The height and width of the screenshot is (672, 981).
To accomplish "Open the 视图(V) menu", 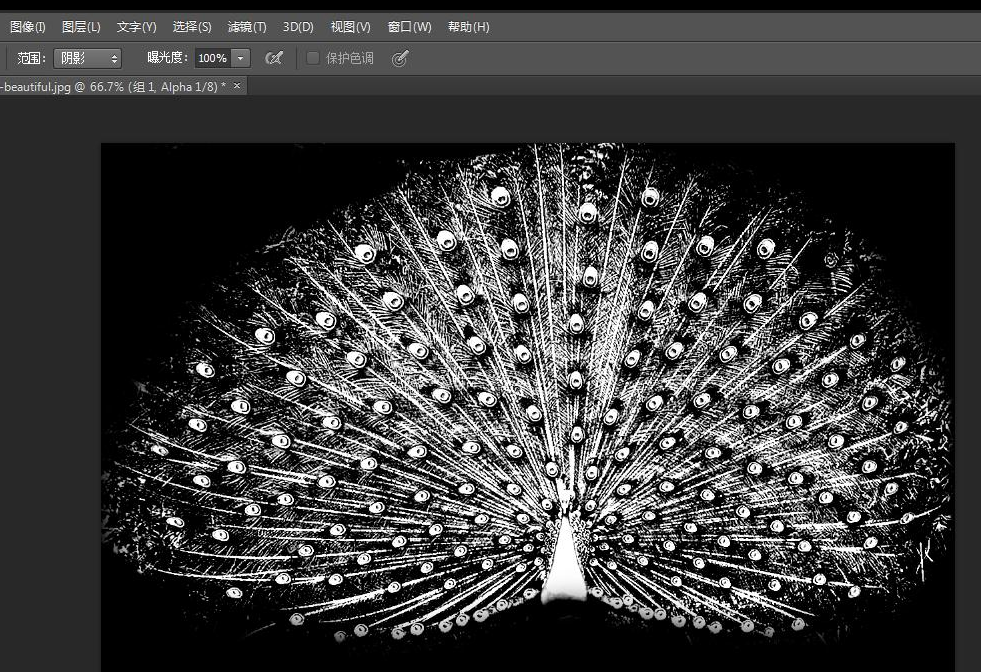I will click(350, 27).
